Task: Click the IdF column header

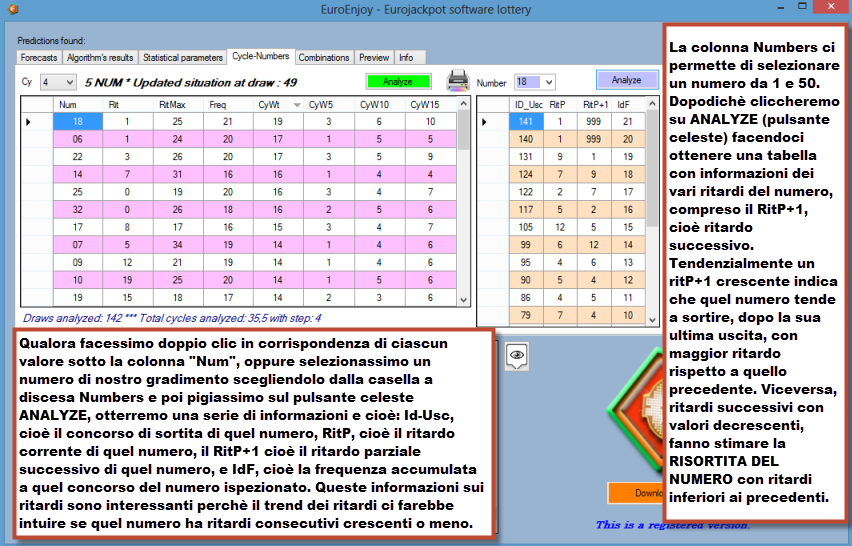Action: (628, 105)
